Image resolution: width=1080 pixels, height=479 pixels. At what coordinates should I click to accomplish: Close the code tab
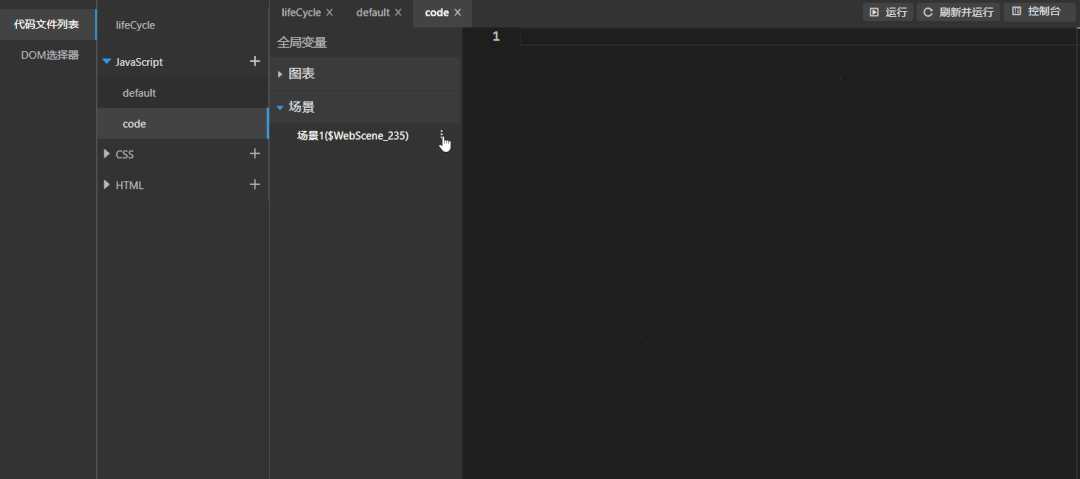coord(457,12)
